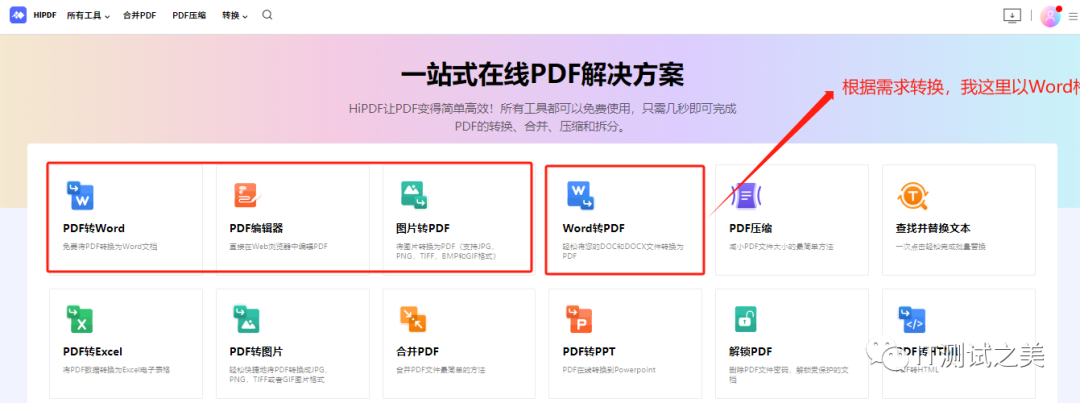
Task: Click the 解锁PDF card title
Action: pyautogui.click(x=751, y=352)
